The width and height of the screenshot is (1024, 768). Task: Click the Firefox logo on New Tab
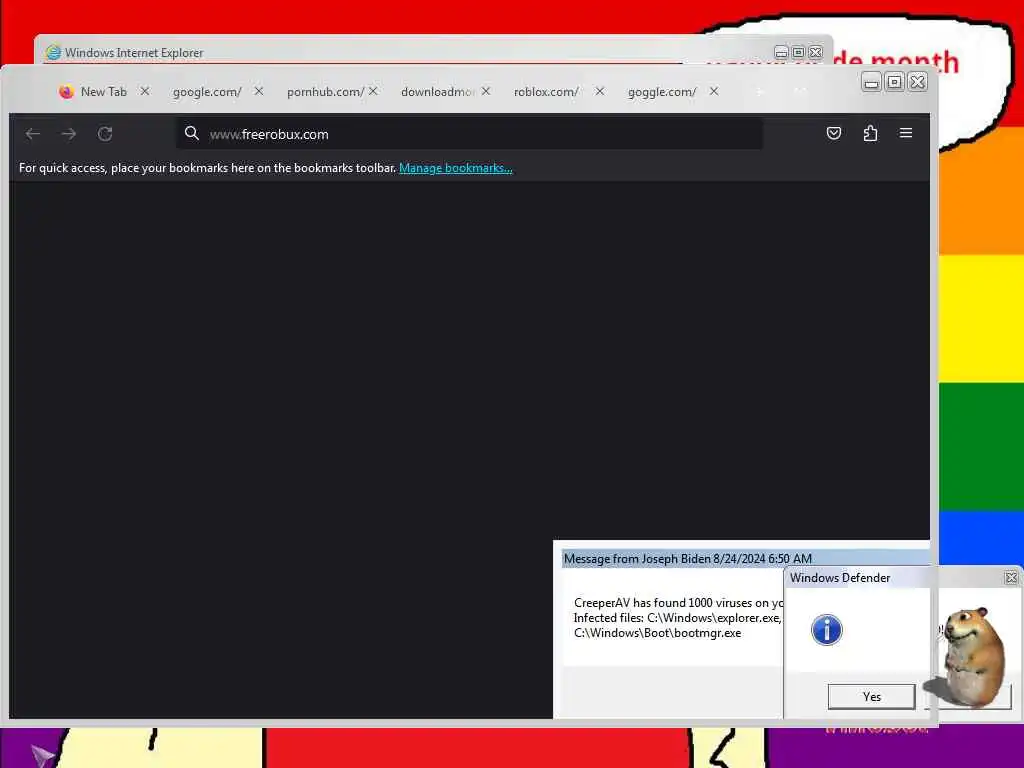pyautogui.click(x=66, y=91)
